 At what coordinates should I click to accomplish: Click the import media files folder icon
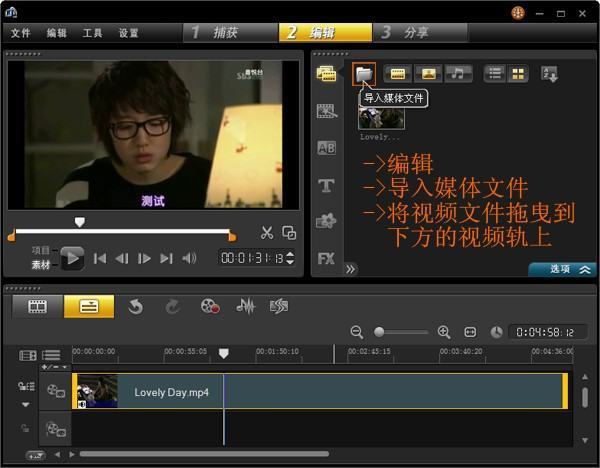pos(364,73)
